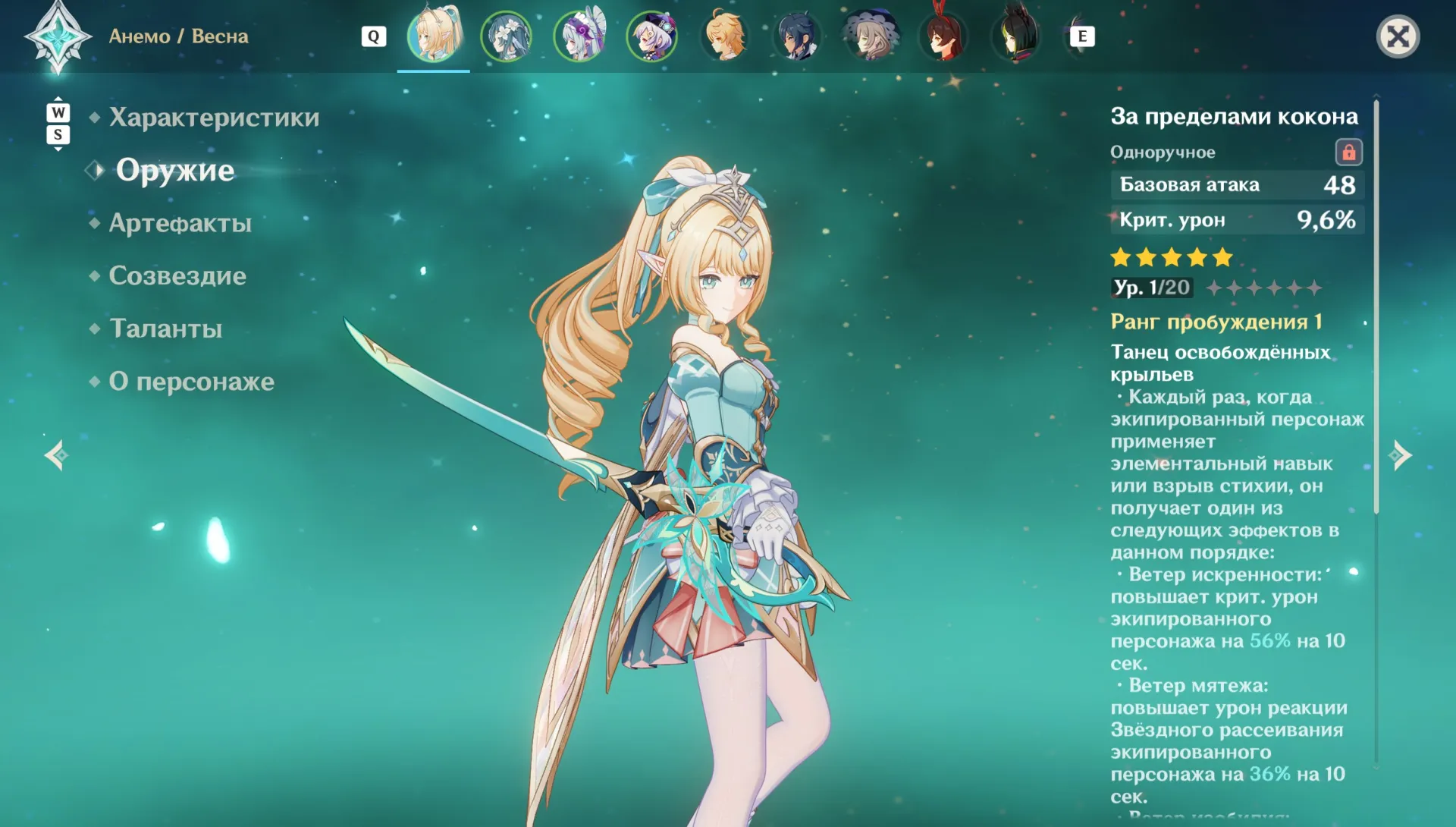Click the E next-character key icon
Image resolution: width=1456 pixels, height=827 pixels.
1082,36
